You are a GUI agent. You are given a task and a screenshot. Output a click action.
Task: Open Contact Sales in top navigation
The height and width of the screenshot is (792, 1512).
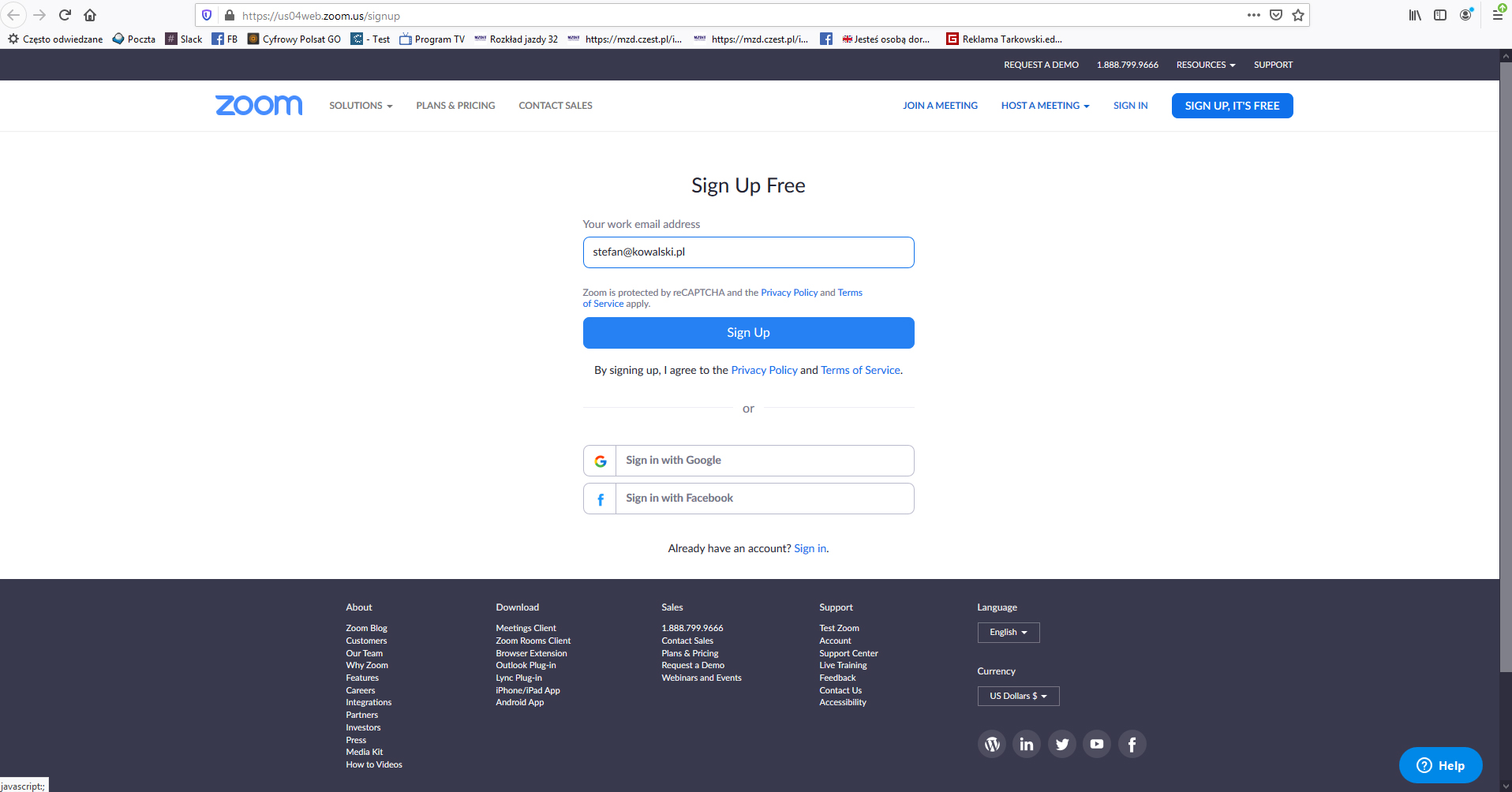556,106
